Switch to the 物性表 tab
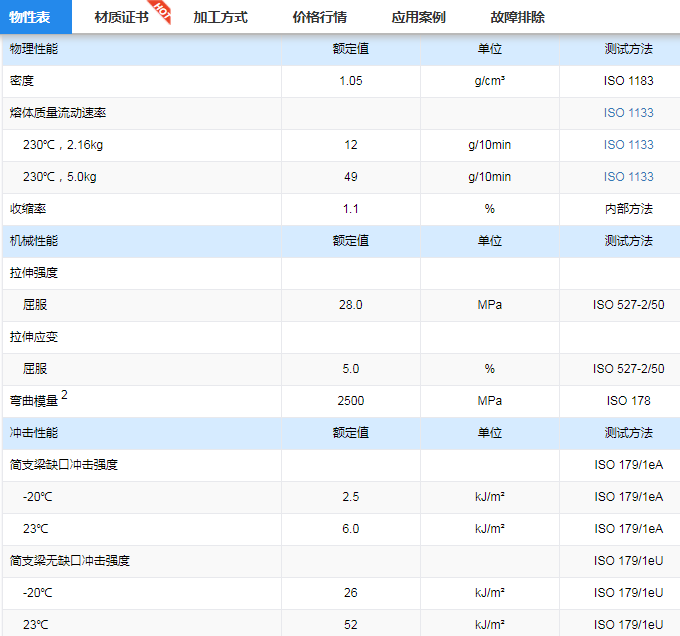 [30, 17]
